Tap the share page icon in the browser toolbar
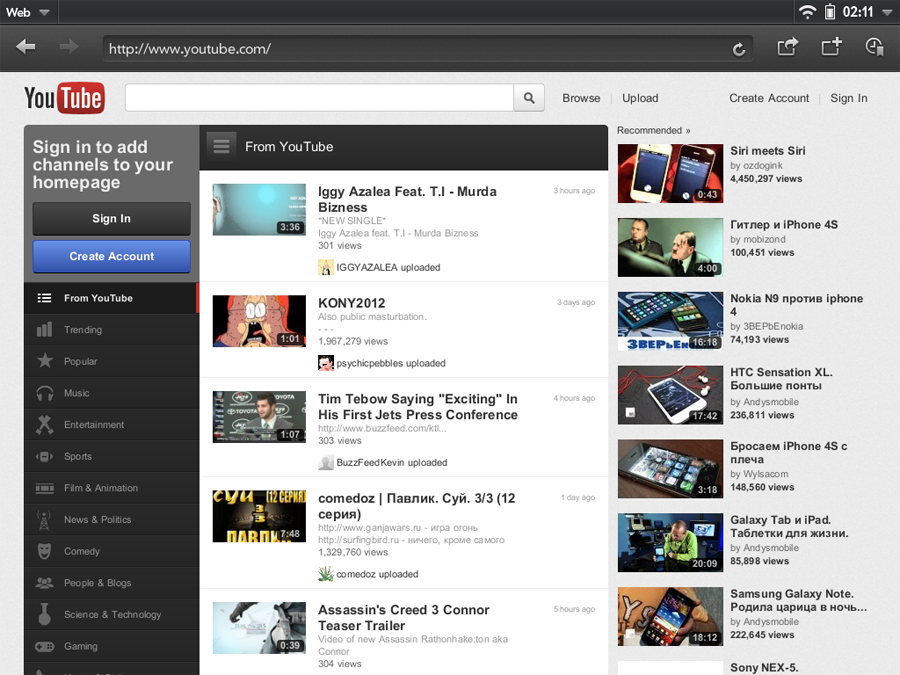The width and height of the screenshot is (900, 675). tap(788, 46)
